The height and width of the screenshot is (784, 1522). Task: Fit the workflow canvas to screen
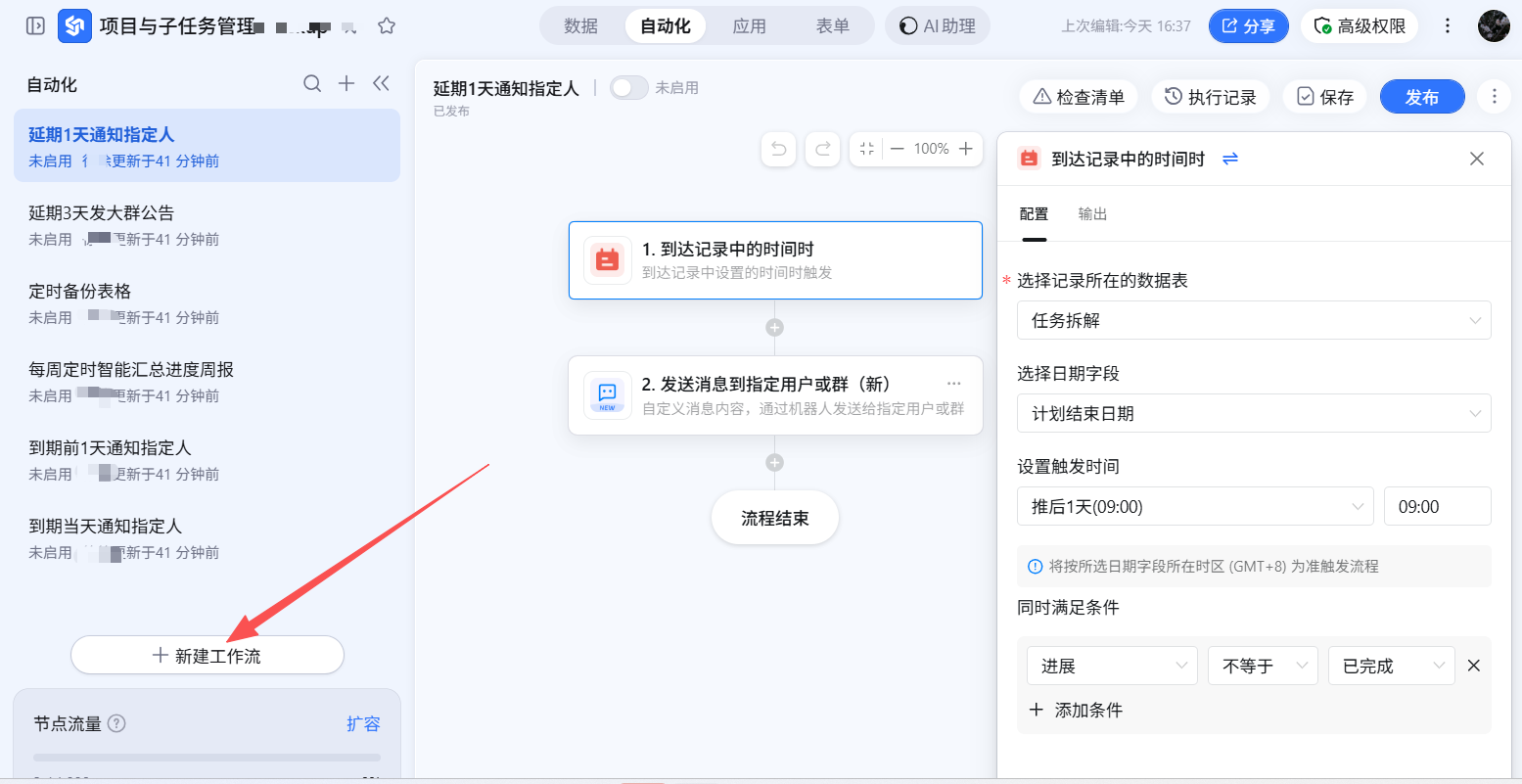click(x=866, y=149)
